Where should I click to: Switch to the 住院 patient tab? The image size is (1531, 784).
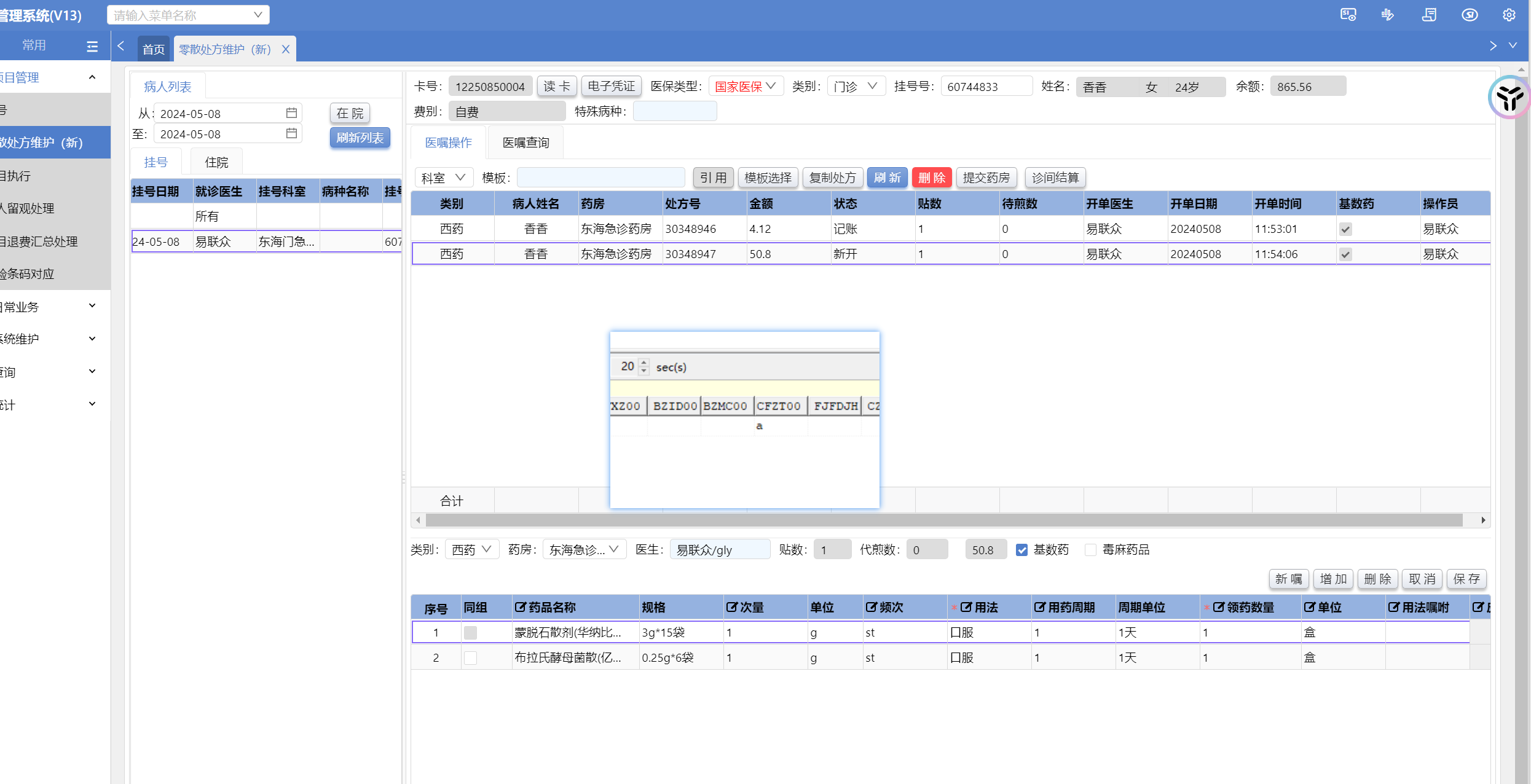pos(216,162)
